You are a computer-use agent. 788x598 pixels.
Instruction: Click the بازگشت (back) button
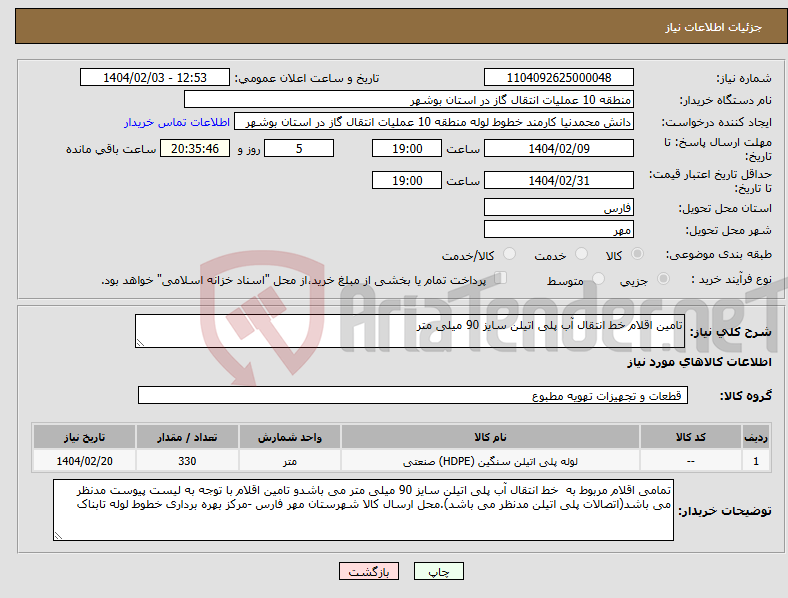(x=369, y=571)
